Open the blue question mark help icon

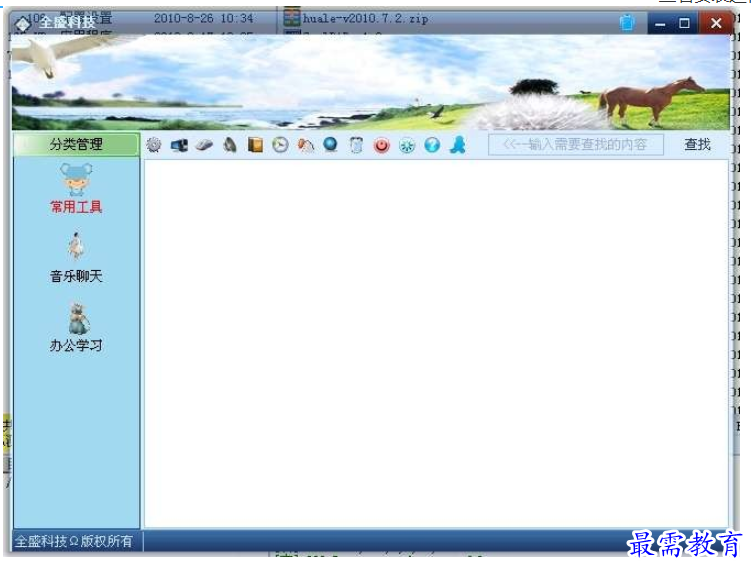432,145
